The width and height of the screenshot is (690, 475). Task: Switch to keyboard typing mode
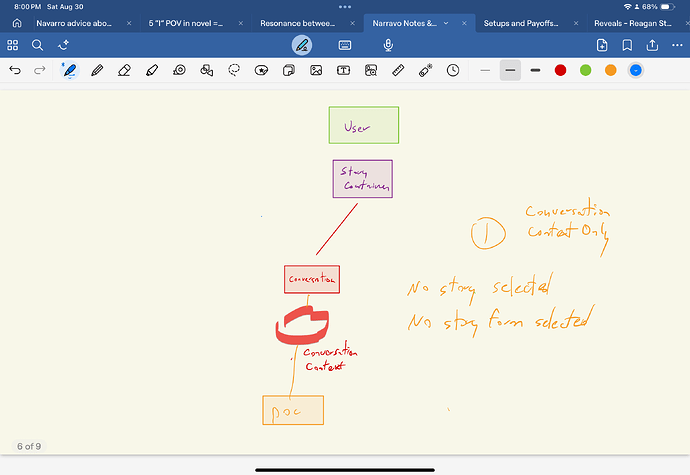[344, 45]
